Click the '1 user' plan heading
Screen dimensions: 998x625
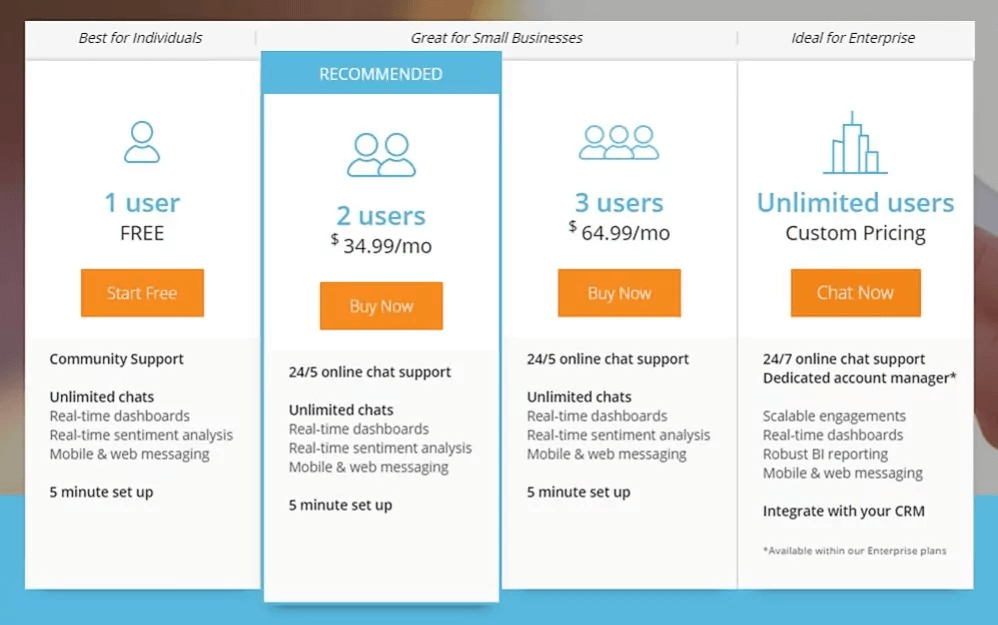coord(142,203)
